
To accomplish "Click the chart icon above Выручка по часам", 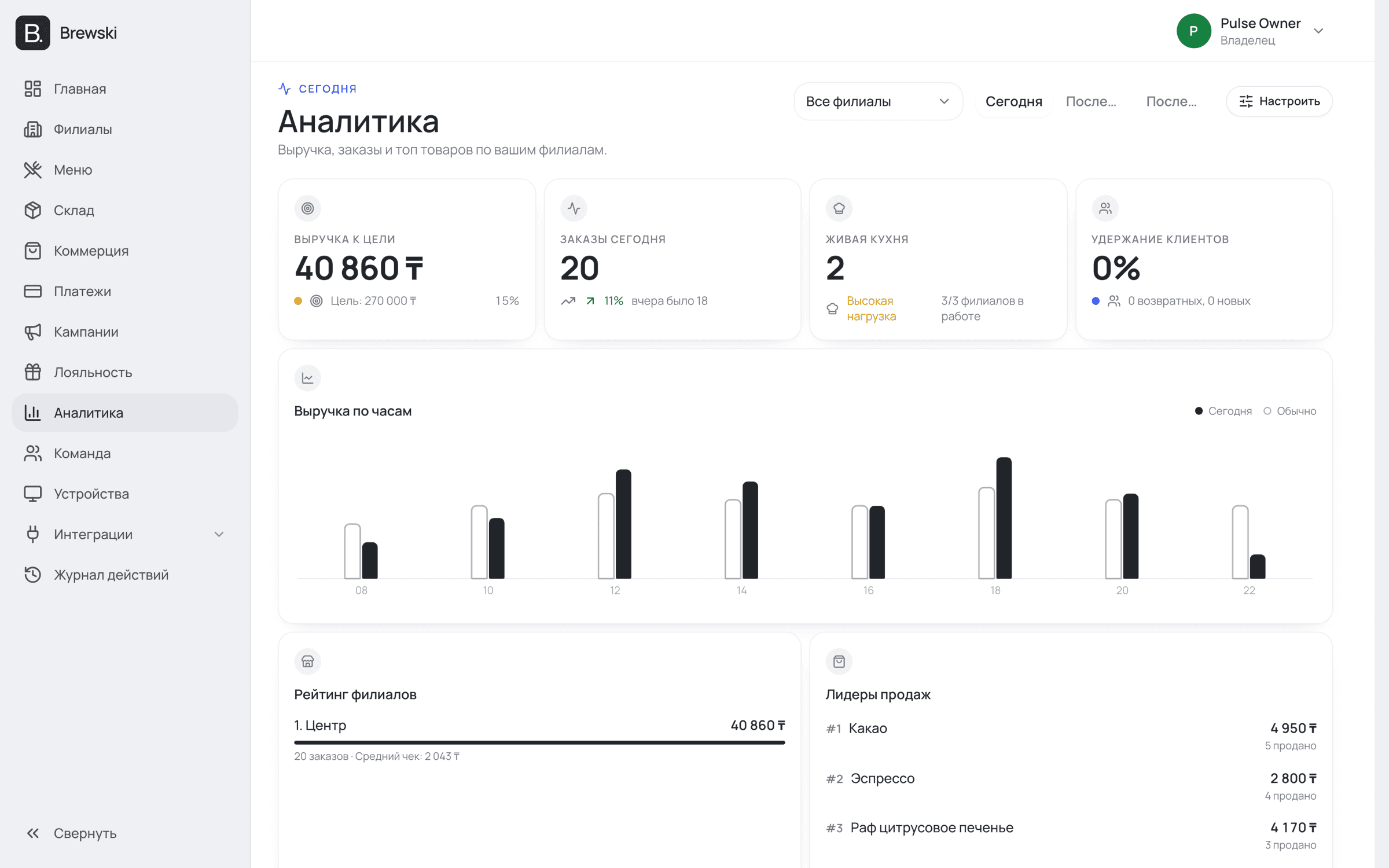I will click(307, 378).
